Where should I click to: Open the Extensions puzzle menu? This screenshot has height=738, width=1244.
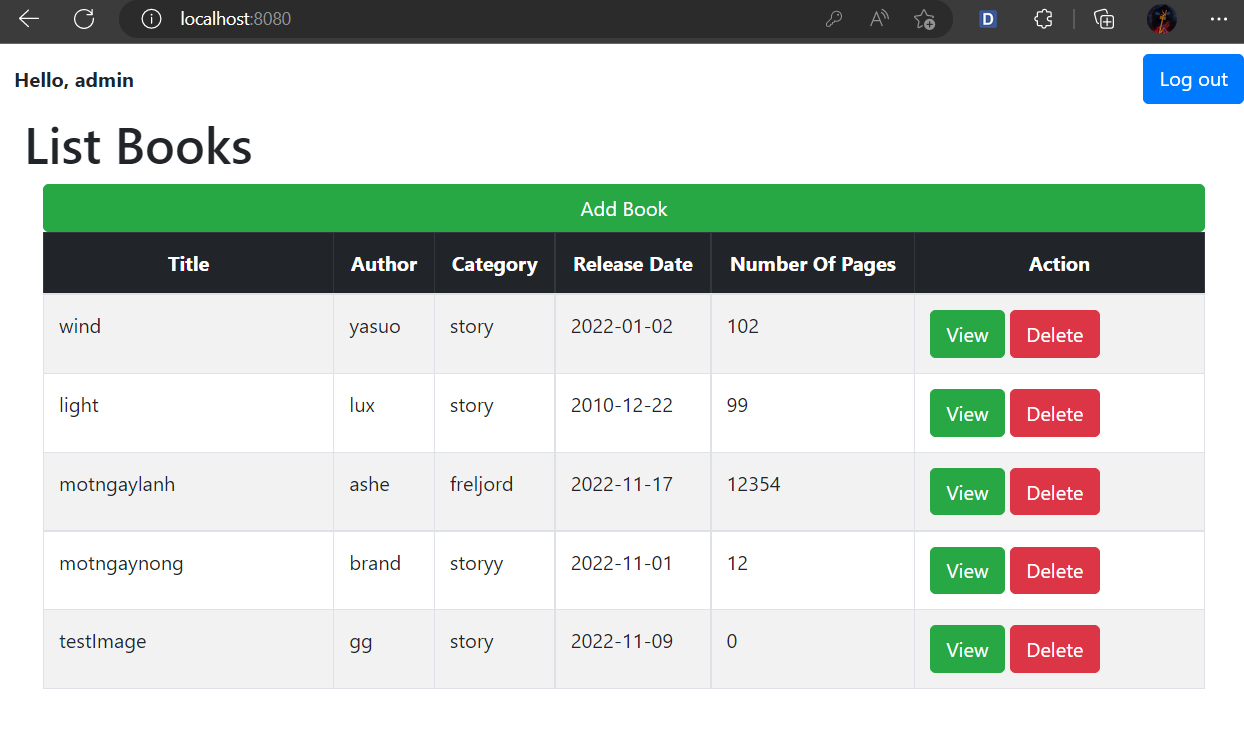click(x=1043, y=19)
